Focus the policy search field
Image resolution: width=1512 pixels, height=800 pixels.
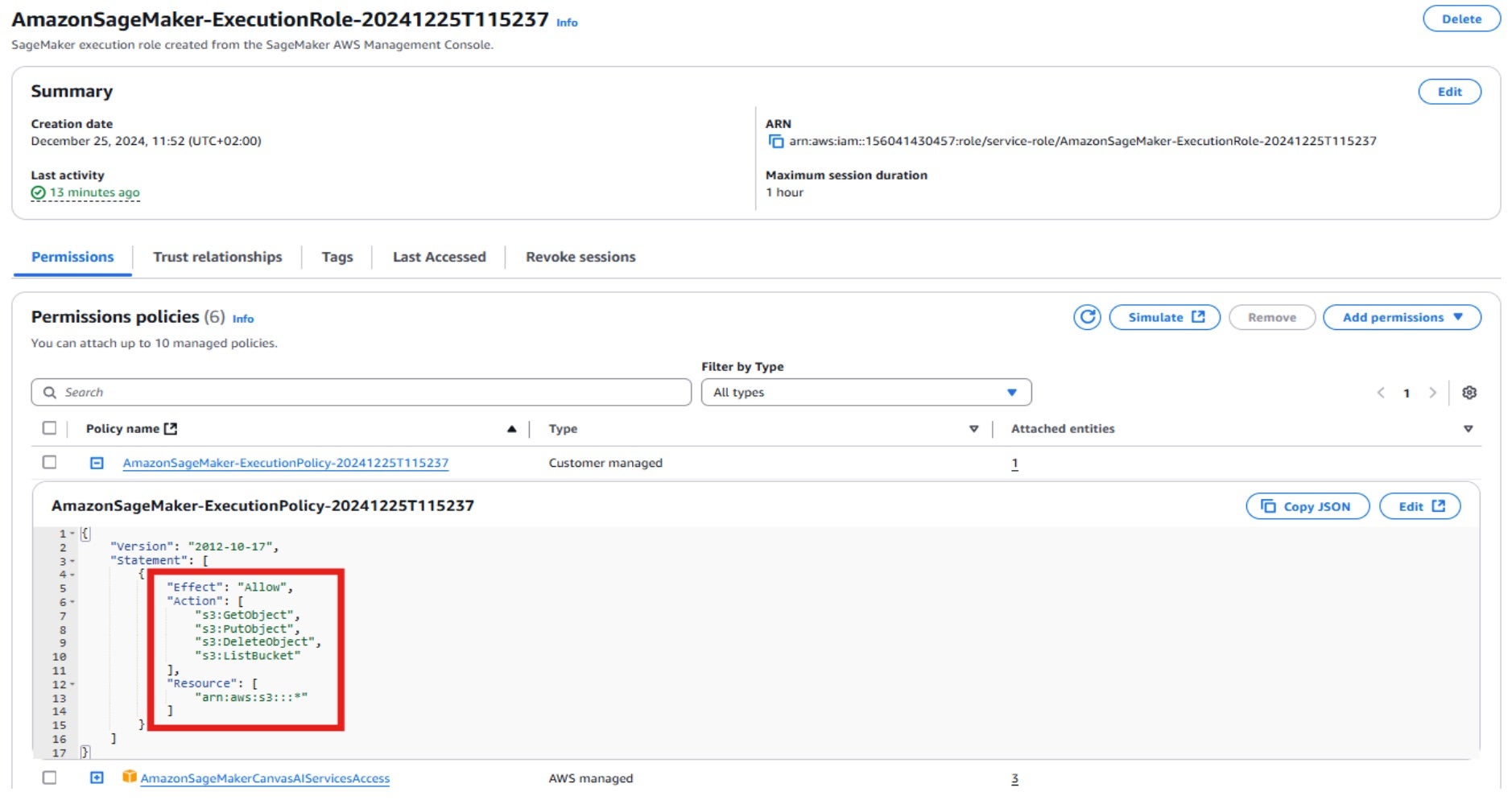[x=362, y=393]
